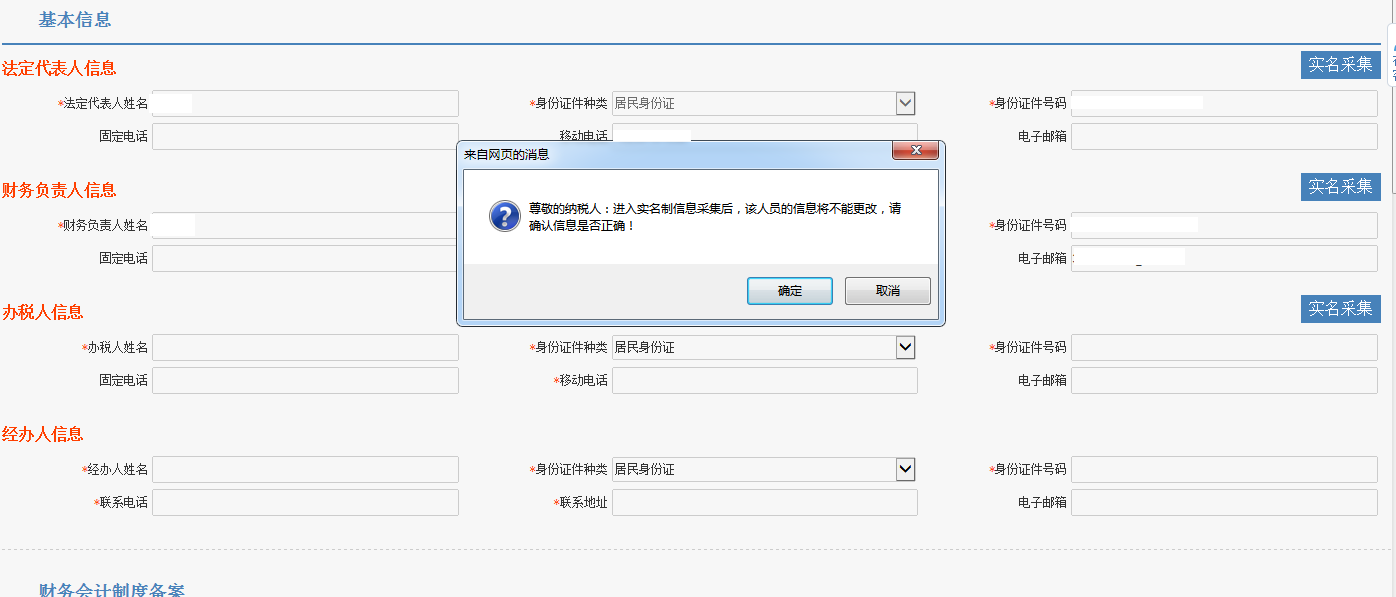Click into the 联系电话 field for 经办人

[305, 502]
